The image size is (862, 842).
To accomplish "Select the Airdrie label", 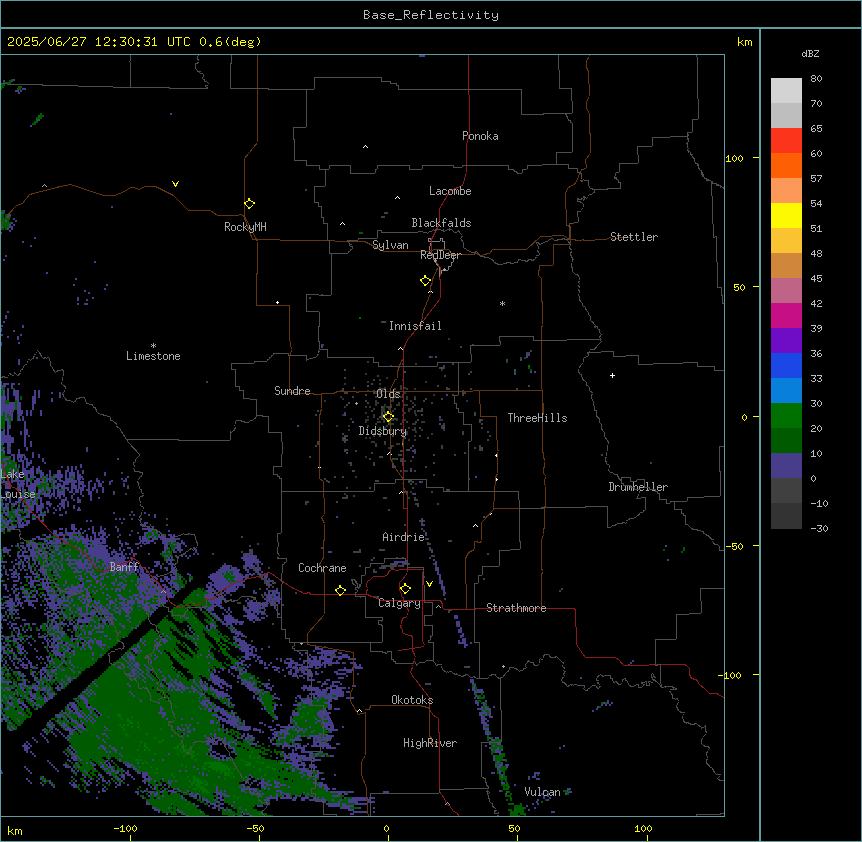I will [x=404, y=537].
